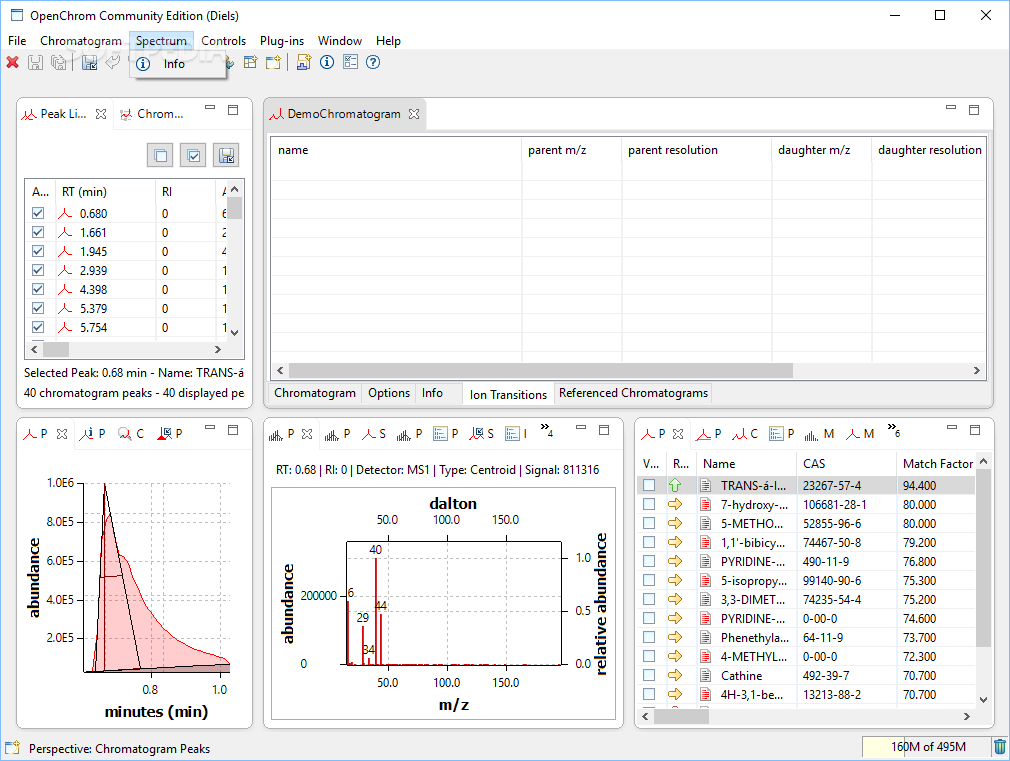Click ion transitions table right scroll arrow
This screenshot has width=1010, height=761.
(977, 371)
